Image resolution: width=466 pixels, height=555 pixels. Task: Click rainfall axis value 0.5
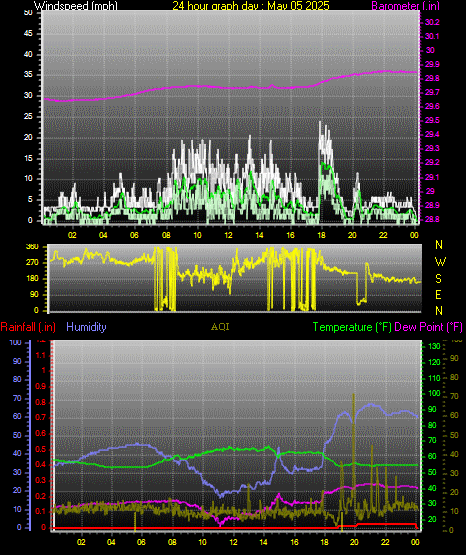[x=41, y=449]
